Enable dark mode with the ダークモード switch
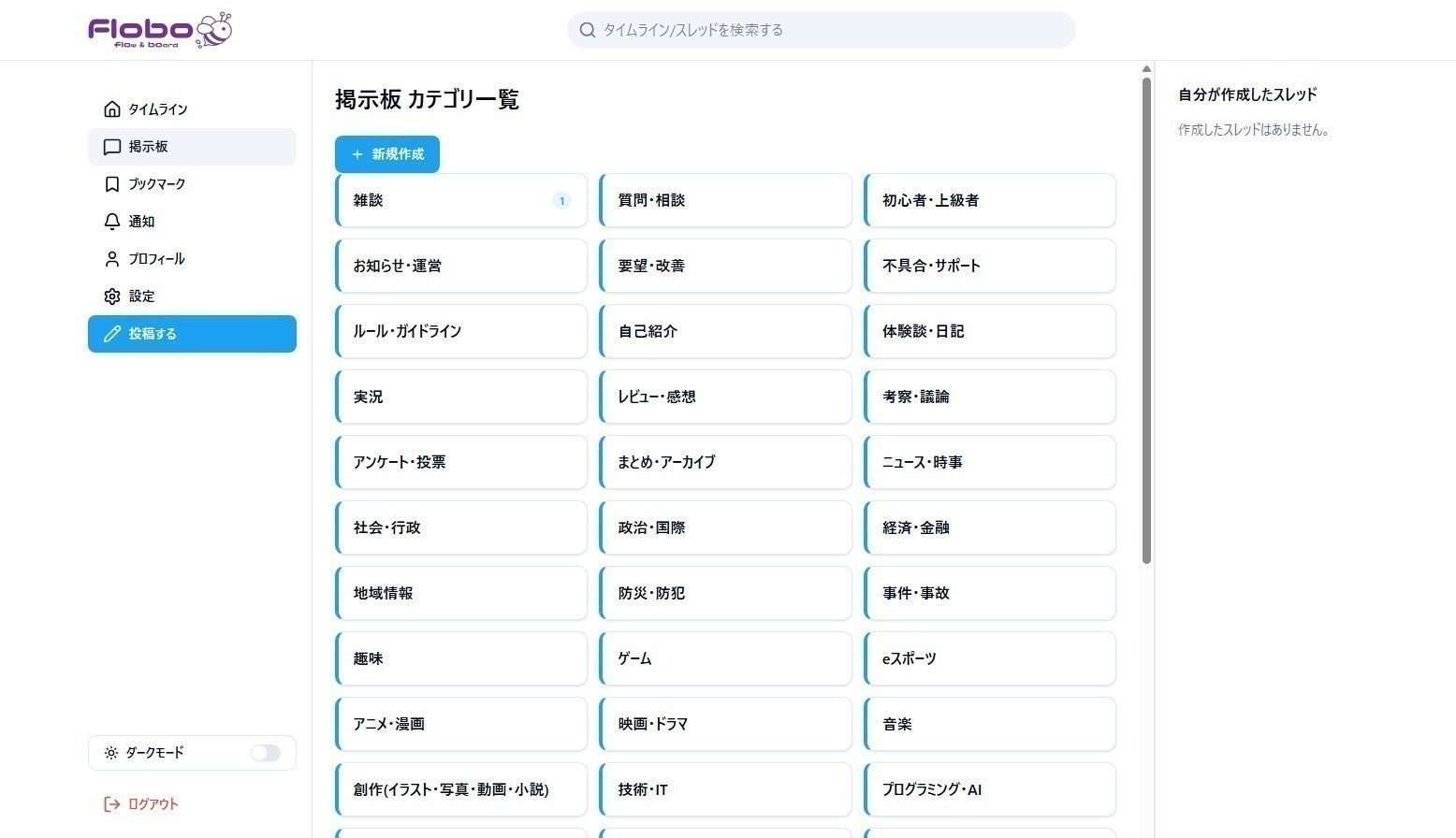1456x838 pixels. [x=265, y=753]
